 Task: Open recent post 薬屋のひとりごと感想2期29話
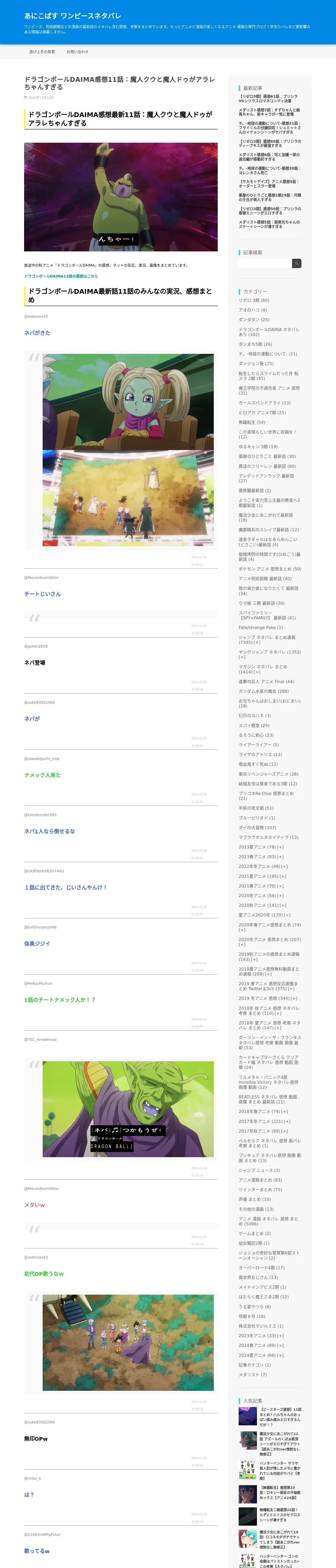(270, 197)
